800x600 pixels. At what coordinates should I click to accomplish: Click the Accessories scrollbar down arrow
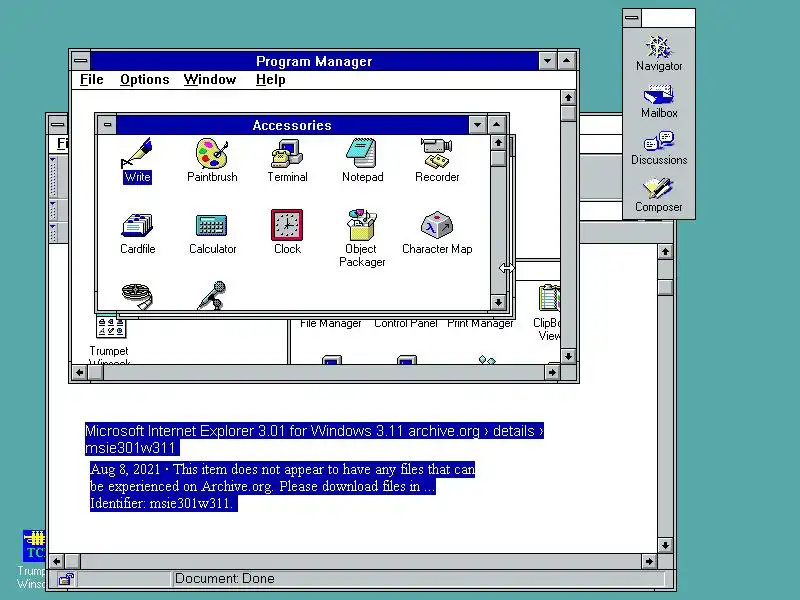(x=498, y=302)
